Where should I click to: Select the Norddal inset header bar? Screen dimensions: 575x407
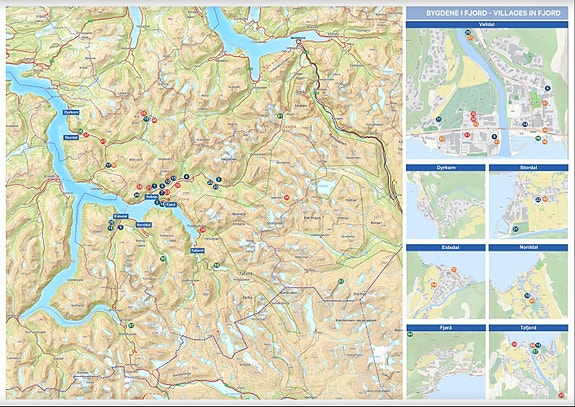tap(528, 248)
